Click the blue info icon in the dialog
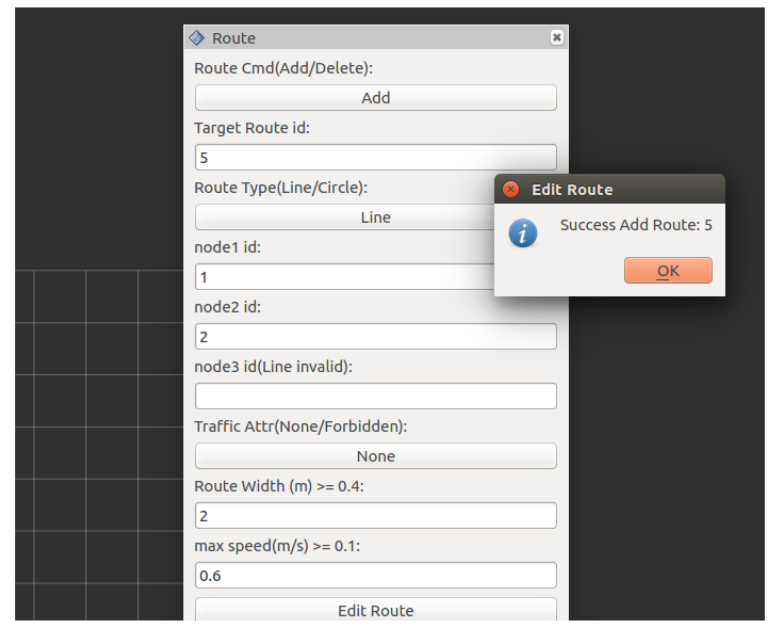773x631 pixels. point(522,233)
